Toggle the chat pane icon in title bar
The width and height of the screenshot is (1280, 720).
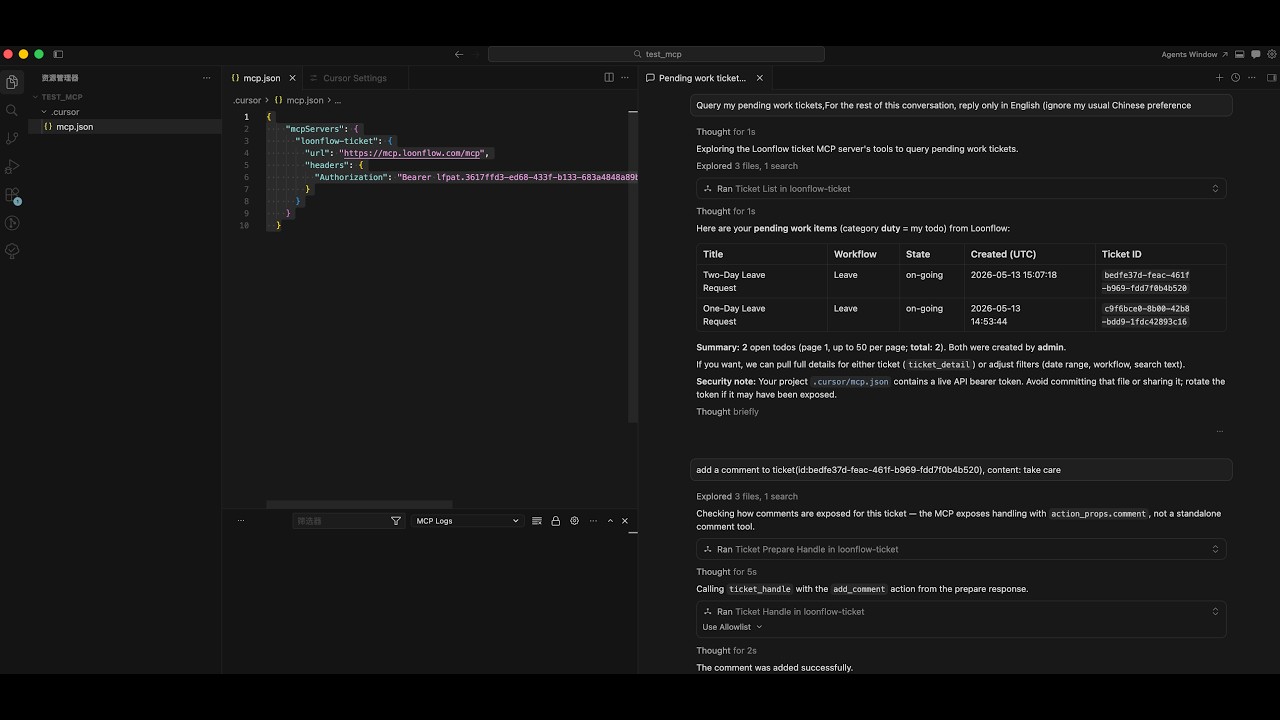click(1254, 54)
